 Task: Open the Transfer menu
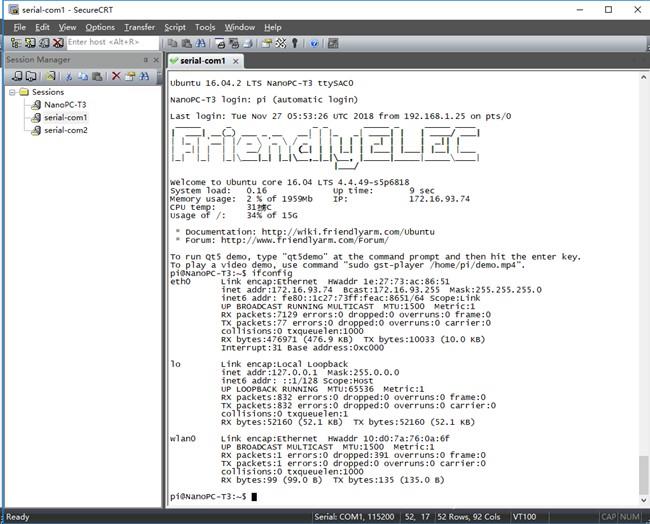click(139, 27)
